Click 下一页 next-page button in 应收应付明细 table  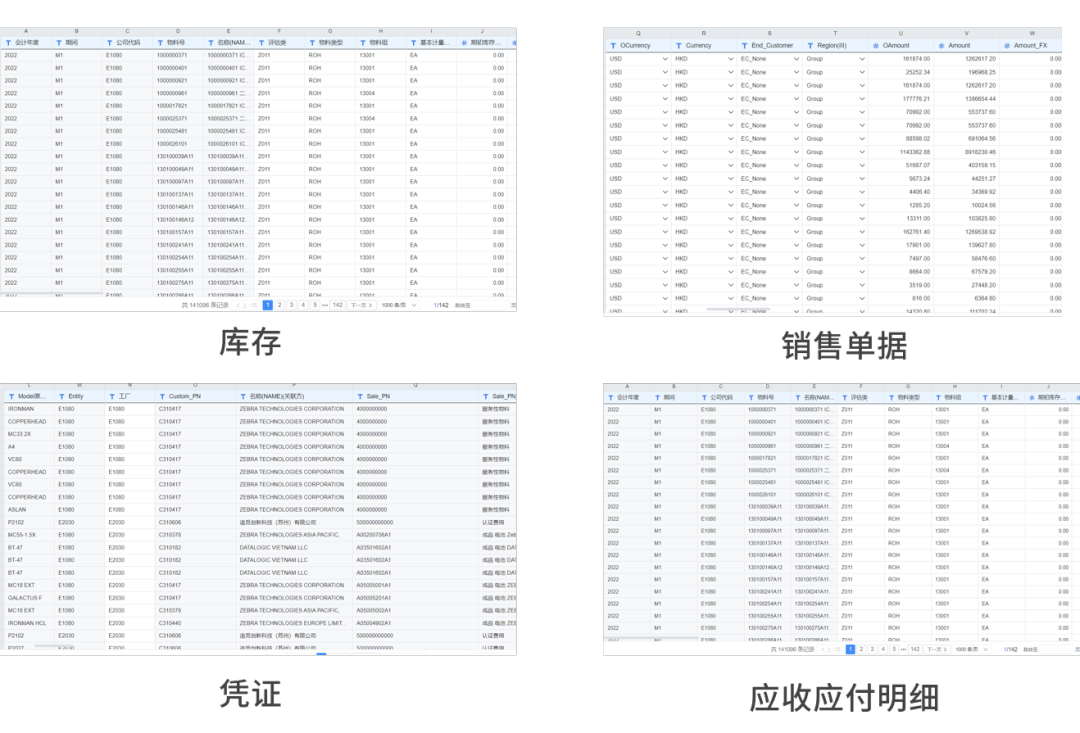[937, 650]
